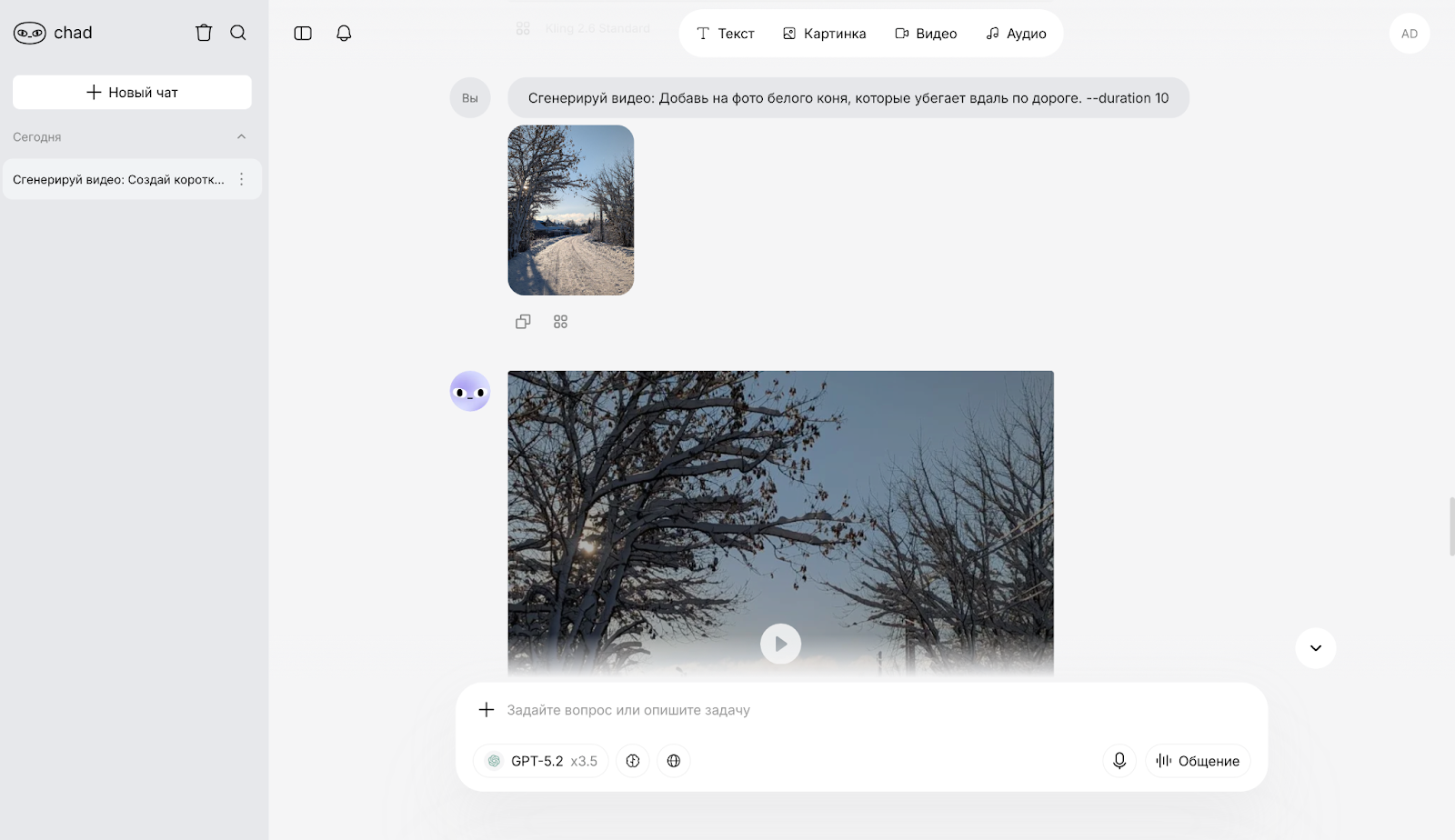This screenshot has height=840, width=1455.
Task: Toggle the globe web search button
Action: [x=674, y=761]
